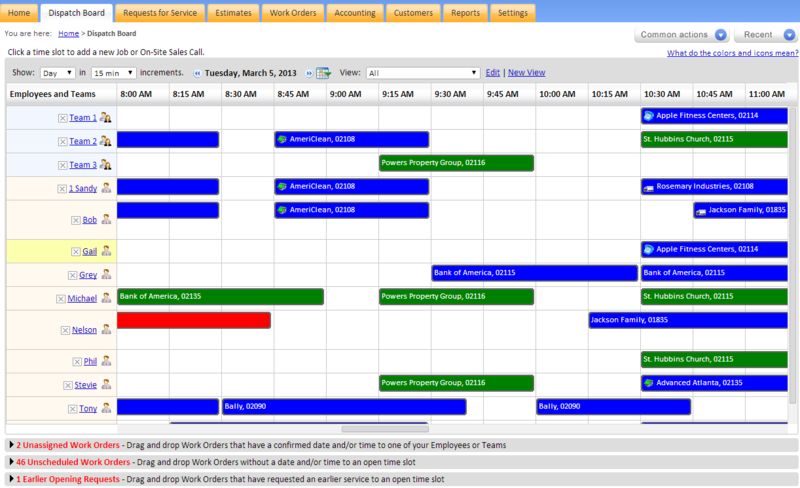Click the Edit view link
Image resolution: width=800 pixels, height=488 pixels.
(x=492, y=72)
